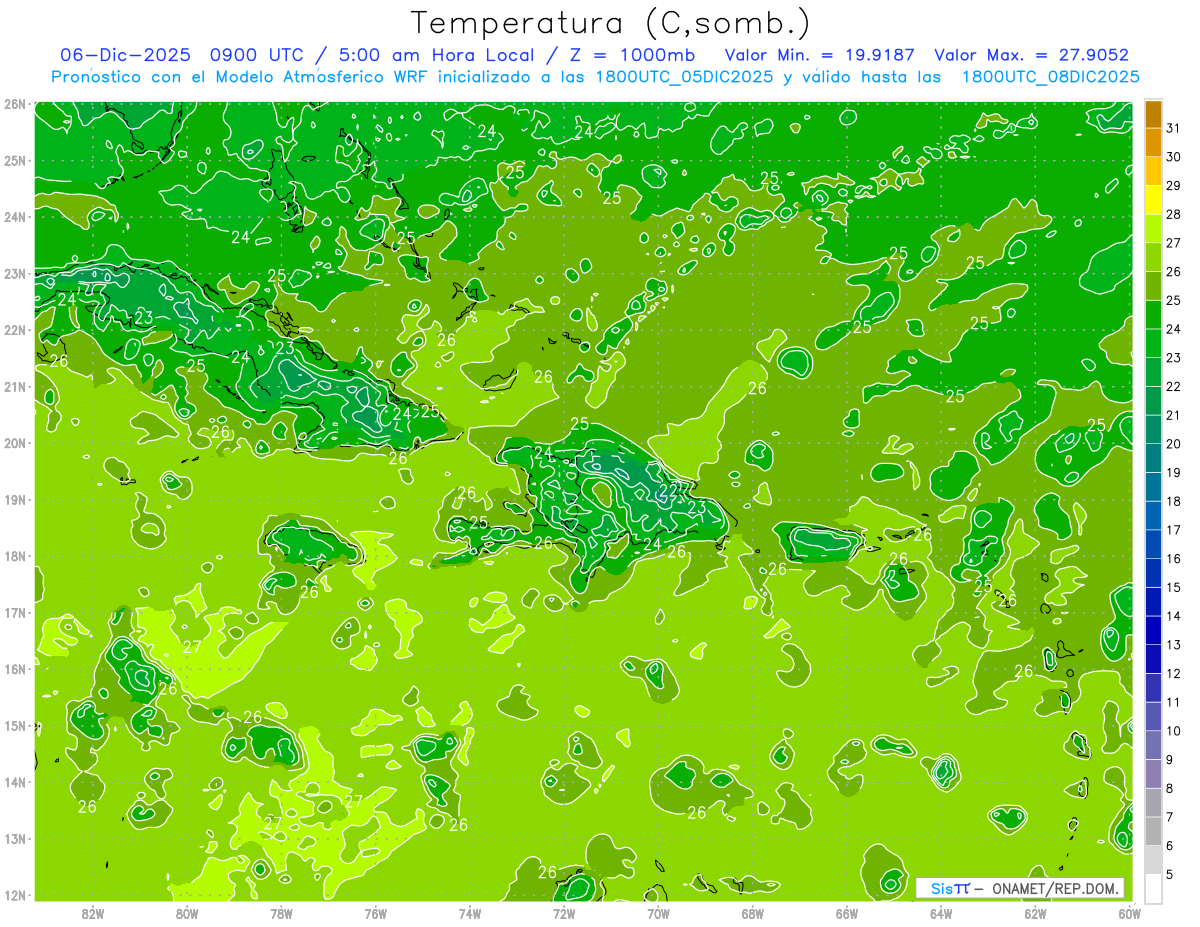Click the blue "Sis" logo text in the credit box
Image resolution: width=1200 pixels, height=927 pixels.
(x=941, y=888)
